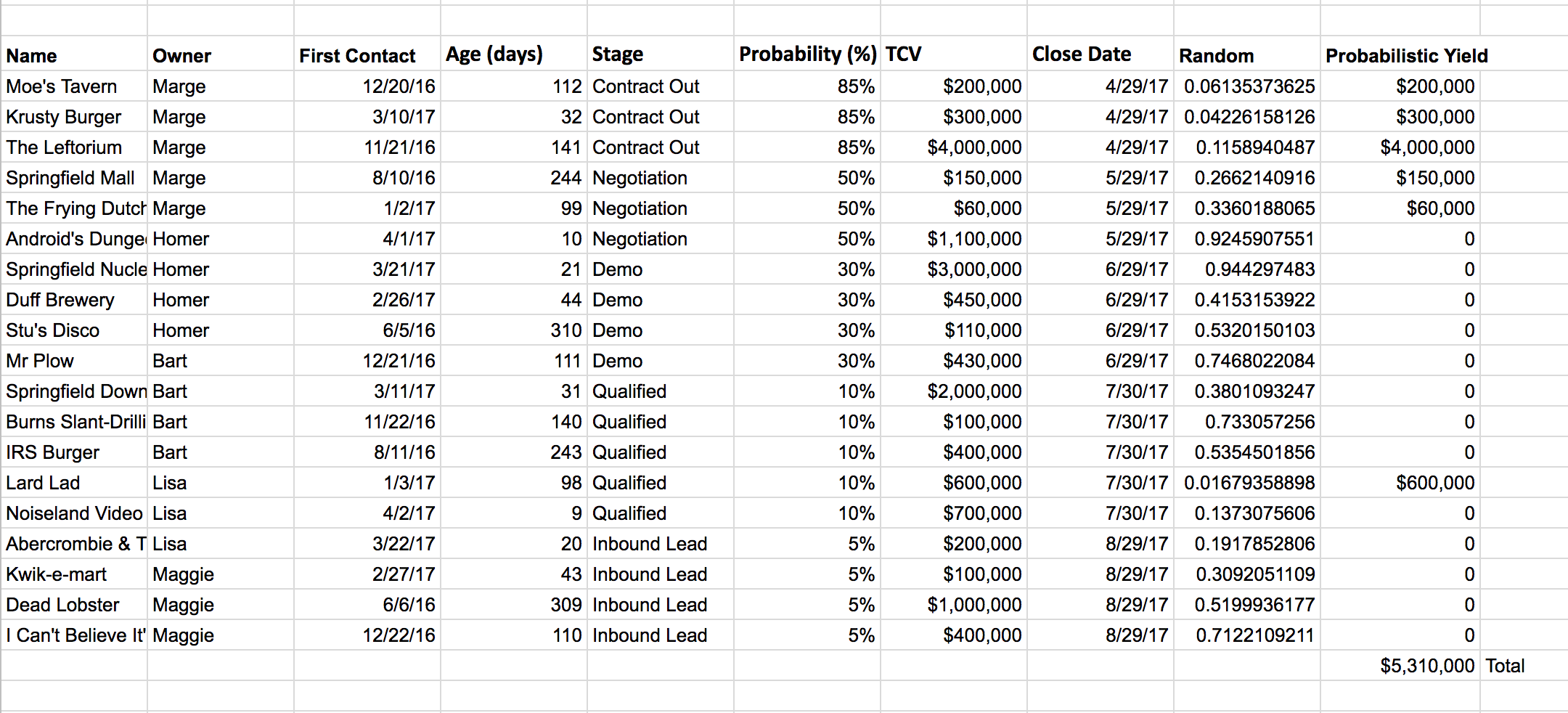Screen dimensions: 1568x713
Task: Click the Close Date header cell
Action: pyautogui.click(x=1101, y=54)
